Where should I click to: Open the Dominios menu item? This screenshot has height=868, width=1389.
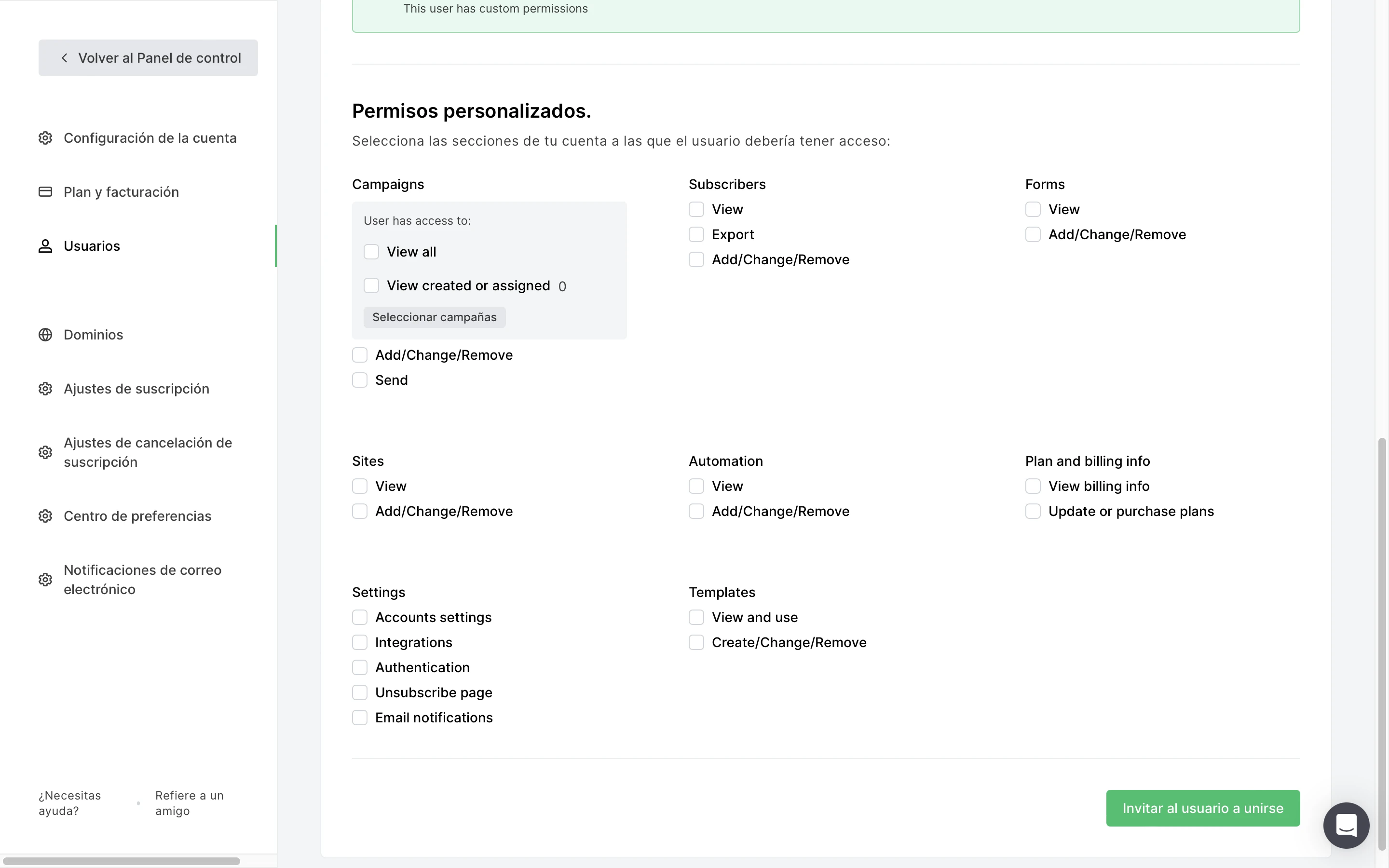point(93,335)
